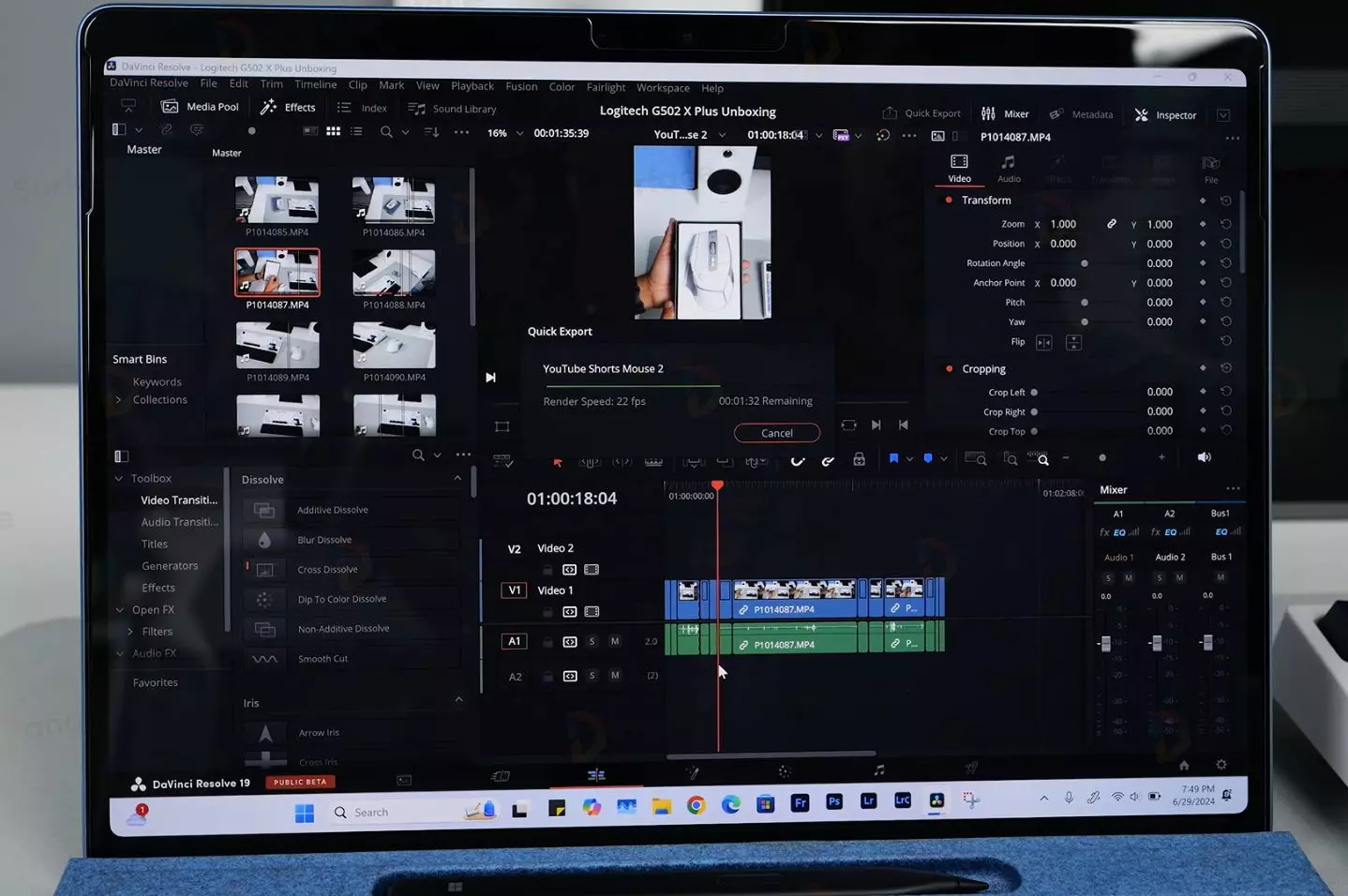Toggle auto track selector on Video 1
The image size is (1348, 896).
click(x=569, y=612)
